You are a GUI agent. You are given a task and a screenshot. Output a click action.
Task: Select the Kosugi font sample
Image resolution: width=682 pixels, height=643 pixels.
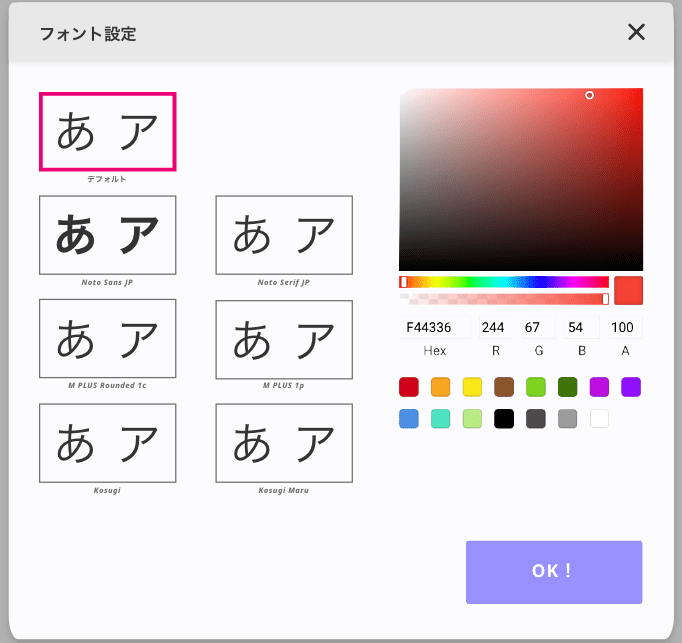click(108, 443)
